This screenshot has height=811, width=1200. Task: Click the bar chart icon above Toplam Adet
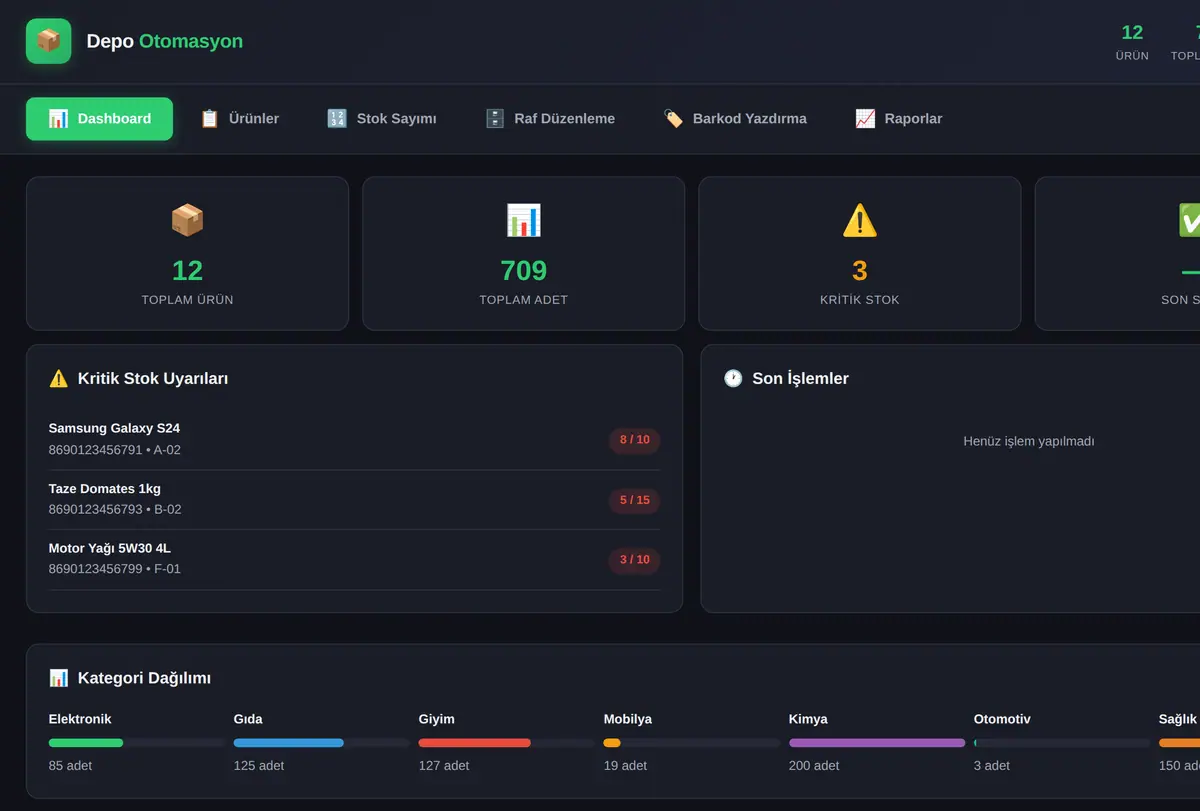(523, 220)
